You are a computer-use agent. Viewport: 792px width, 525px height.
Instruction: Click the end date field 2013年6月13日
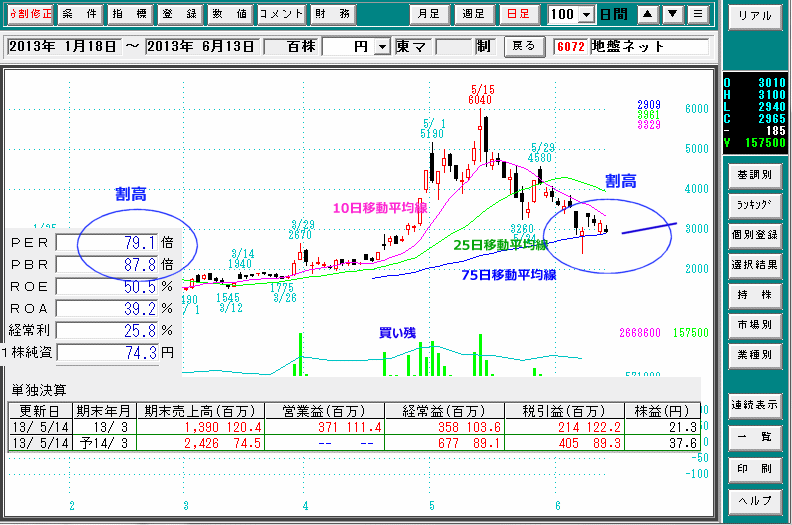[x=202, y=46]
